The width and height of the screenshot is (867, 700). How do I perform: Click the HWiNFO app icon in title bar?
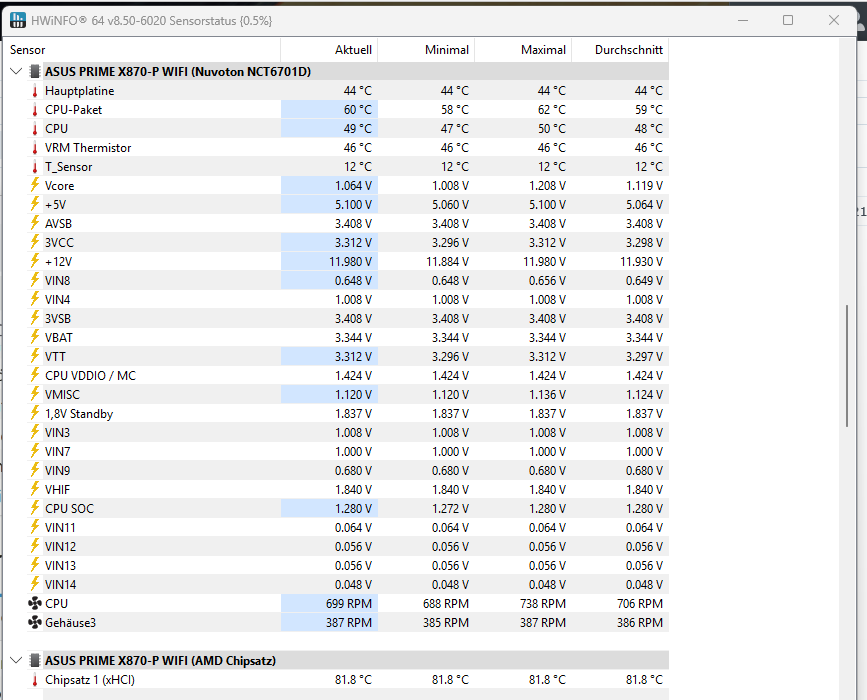tap(18, 20)
